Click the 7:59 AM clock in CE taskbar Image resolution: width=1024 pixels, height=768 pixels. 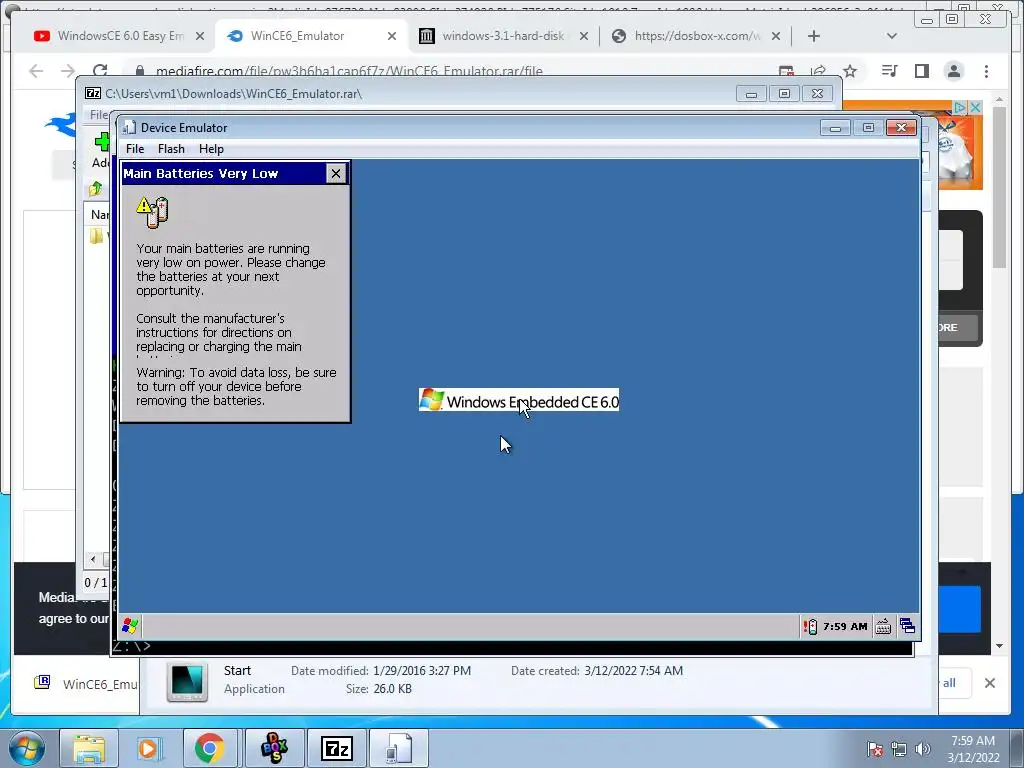coord(845,627)
